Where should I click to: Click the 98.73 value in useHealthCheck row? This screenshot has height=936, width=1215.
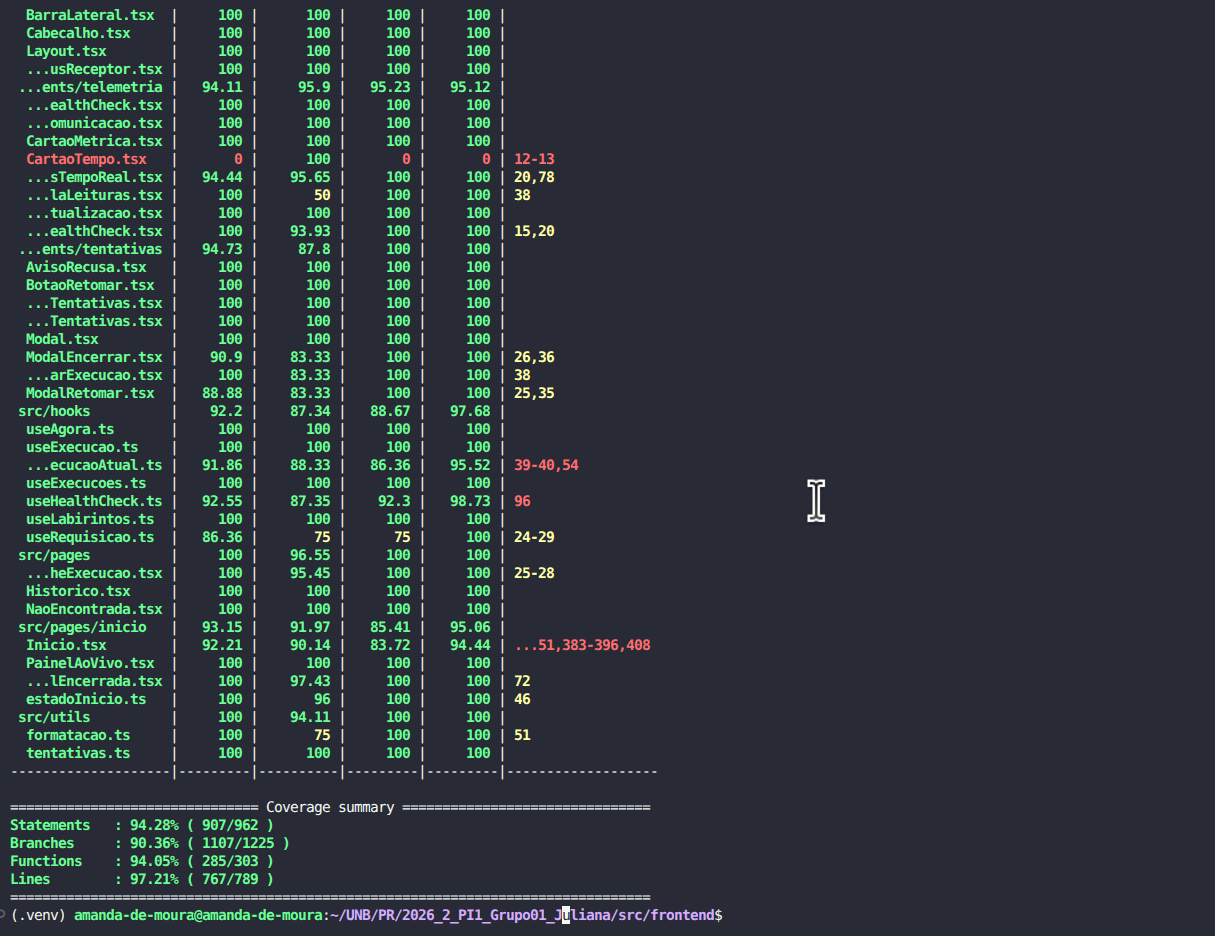click(x=470, y=501)
